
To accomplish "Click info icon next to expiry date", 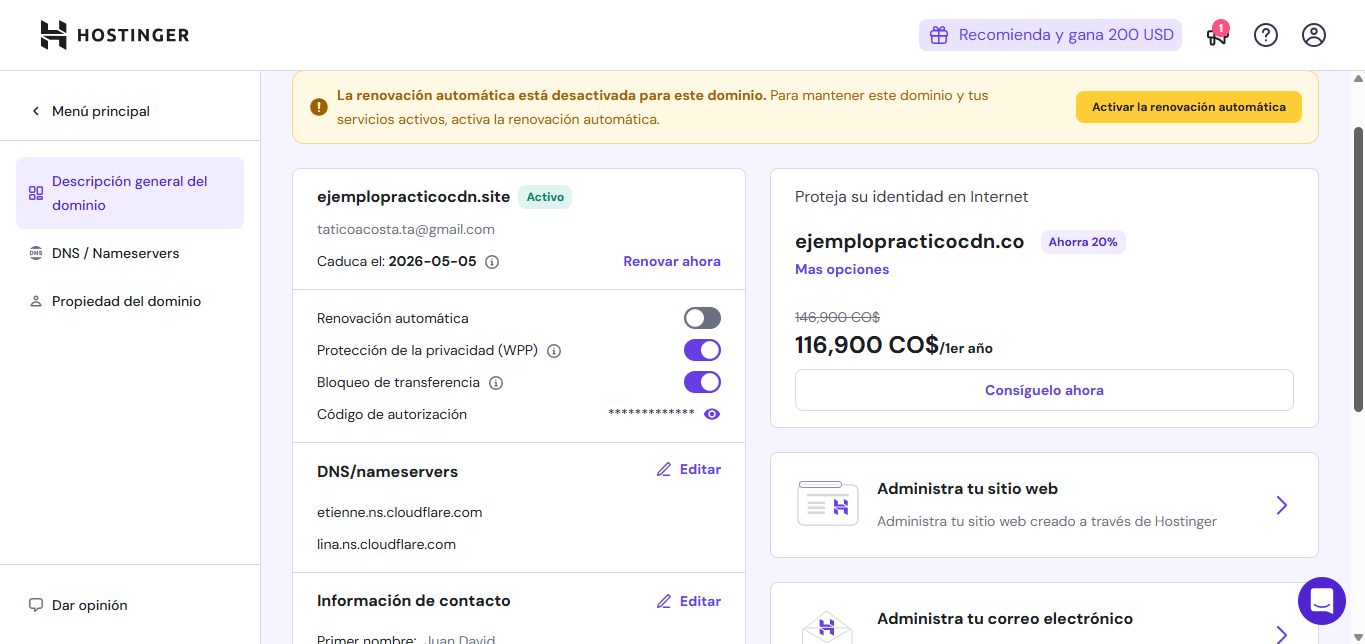I will click(x=492, y=262).
